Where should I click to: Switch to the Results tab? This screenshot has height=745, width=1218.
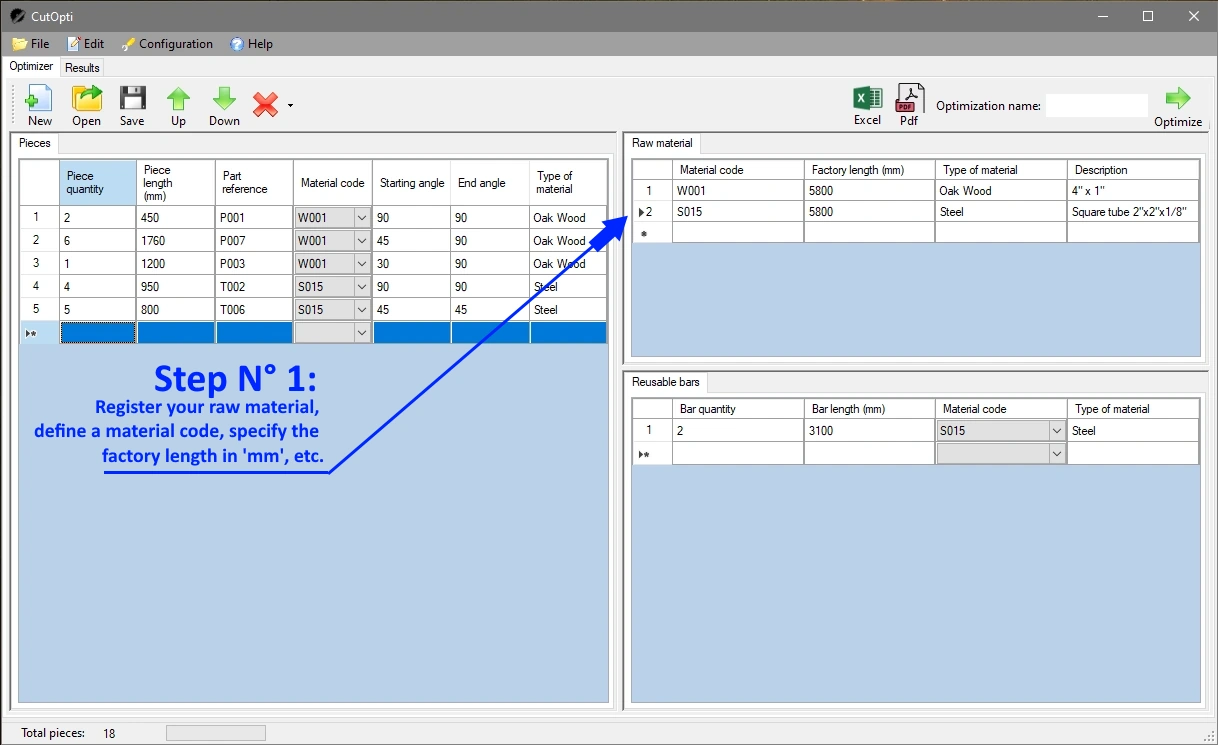click(x=82, y=68)
